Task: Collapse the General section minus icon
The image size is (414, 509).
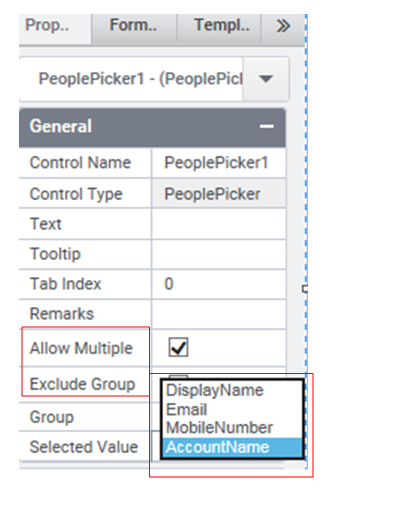Action: coord(267,126)
